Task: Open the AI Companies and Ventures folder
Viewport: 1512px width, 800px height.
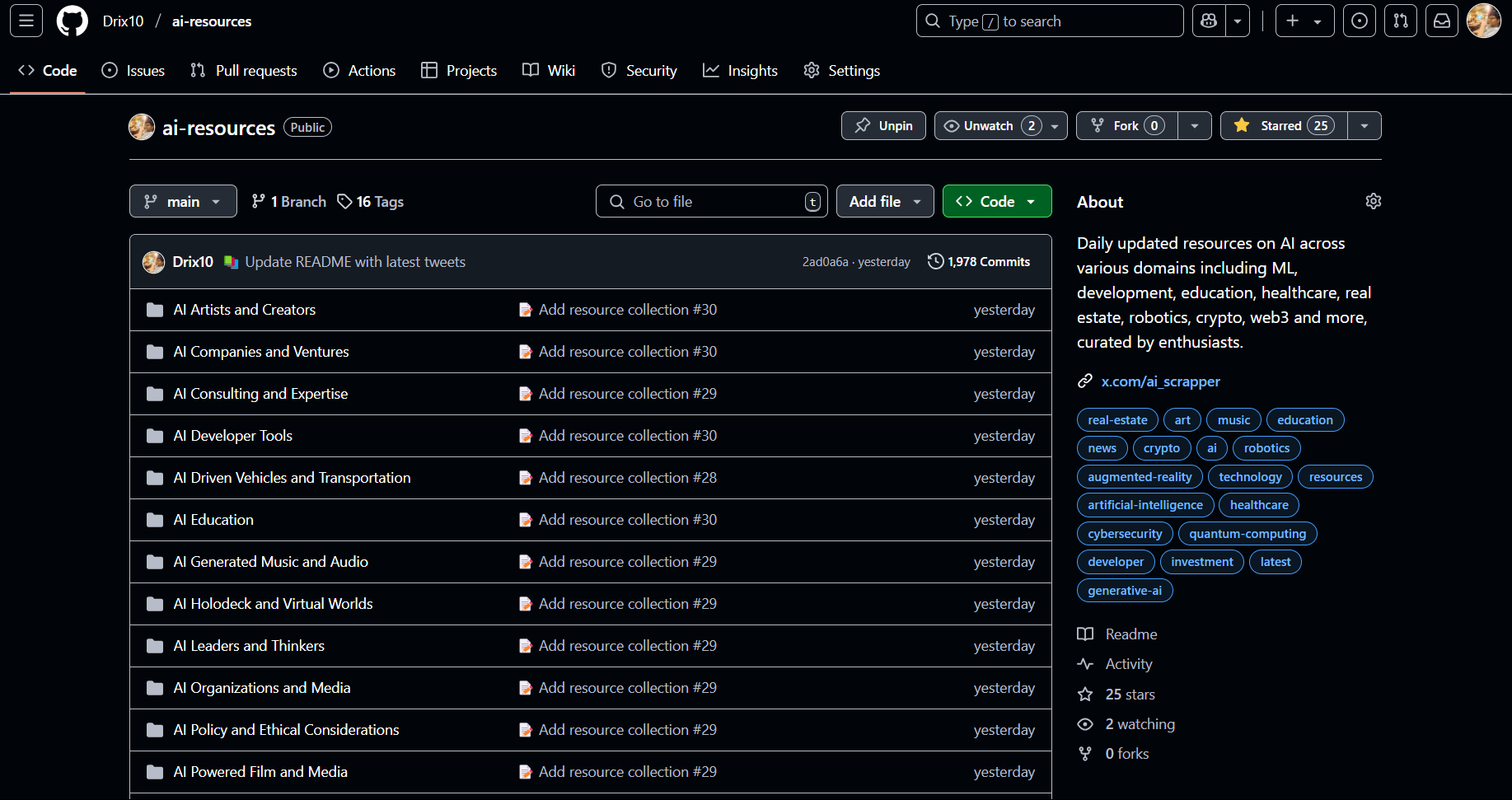Action: 261,351
